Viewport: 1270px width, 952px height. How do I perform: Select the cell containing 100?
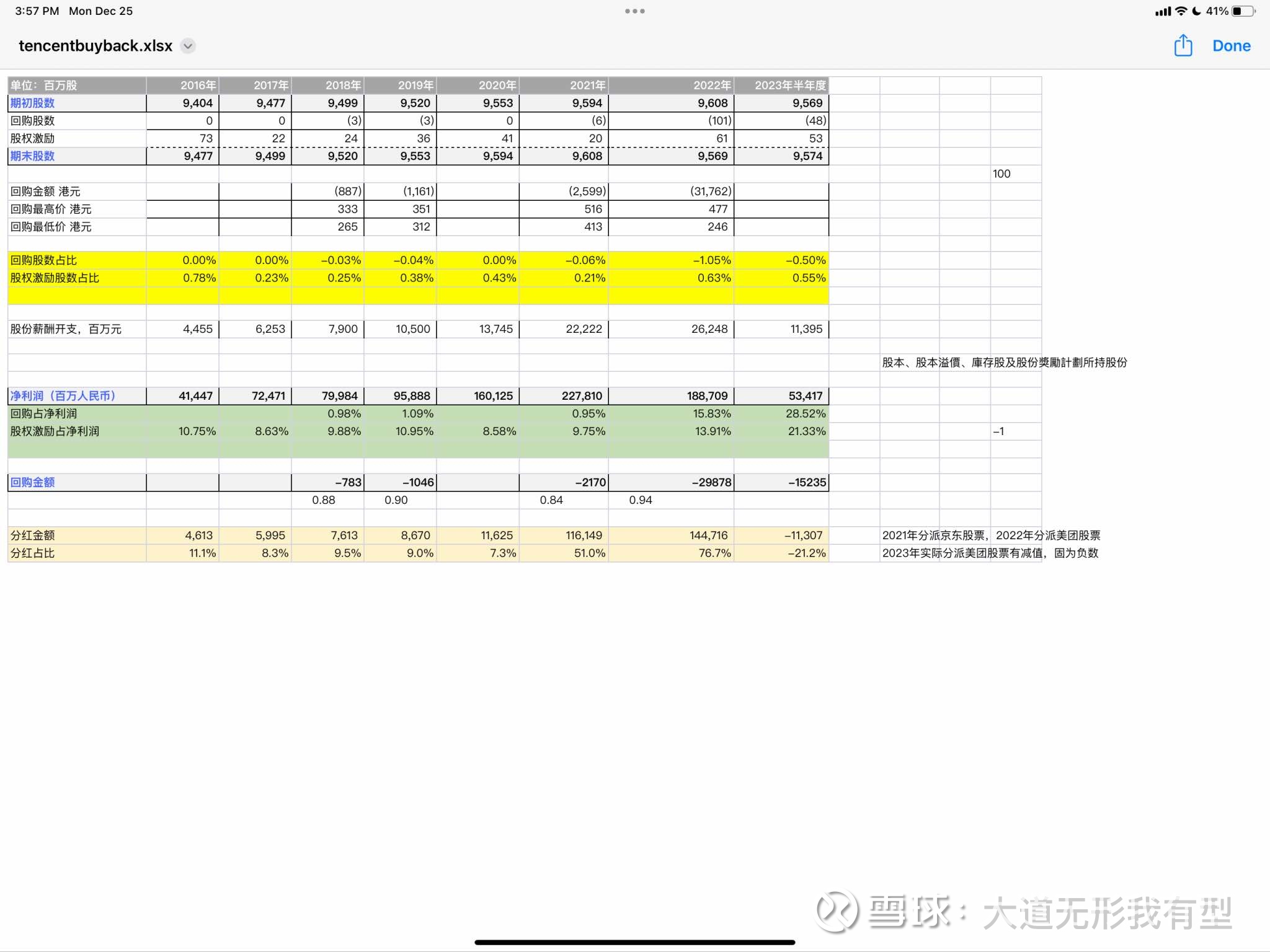click(x=1016, y=174)
